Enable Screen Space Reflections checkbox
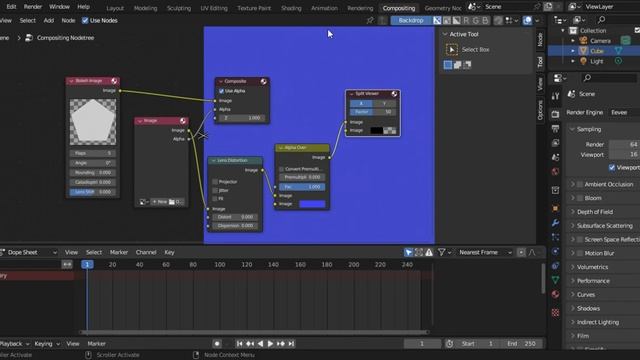640x360 pixels. 580,240
